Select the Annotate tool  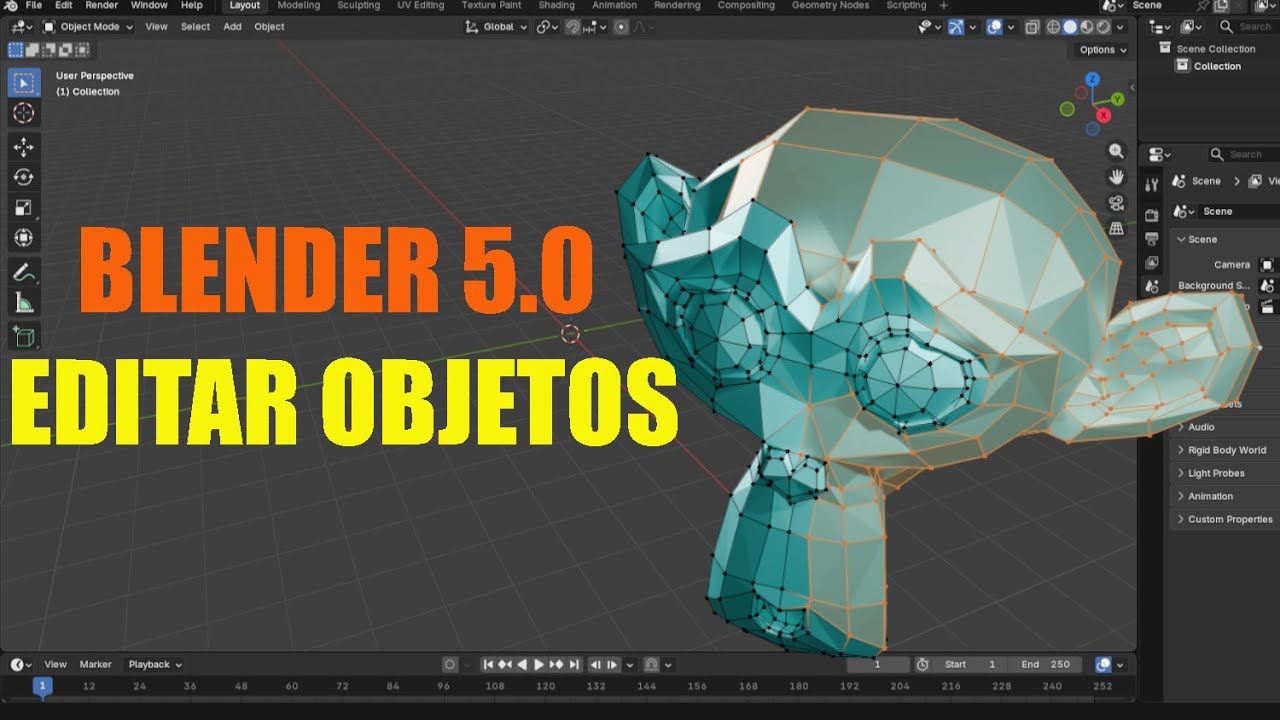23,272
